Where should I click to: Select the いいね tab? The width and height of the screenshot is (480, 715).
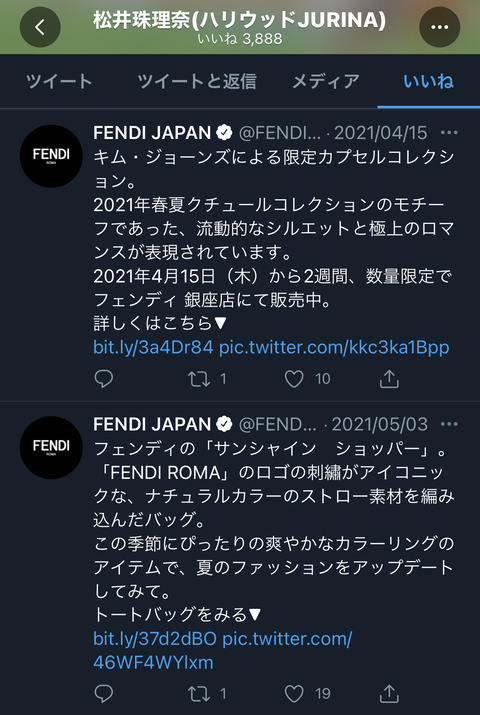[x=428, y=82]
